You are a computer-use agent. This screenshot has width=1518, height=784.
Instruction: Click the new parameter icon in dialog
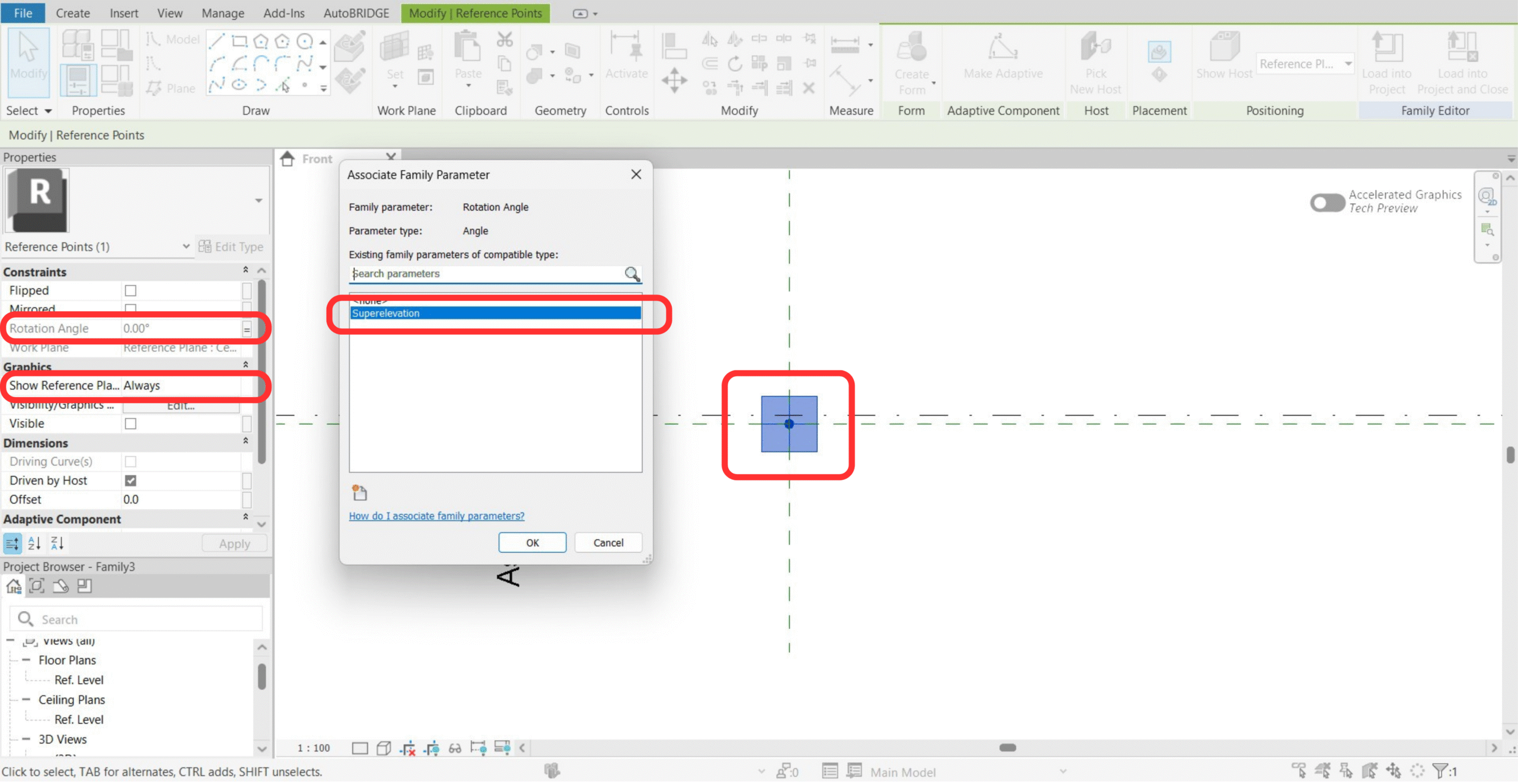pos(359,492)
